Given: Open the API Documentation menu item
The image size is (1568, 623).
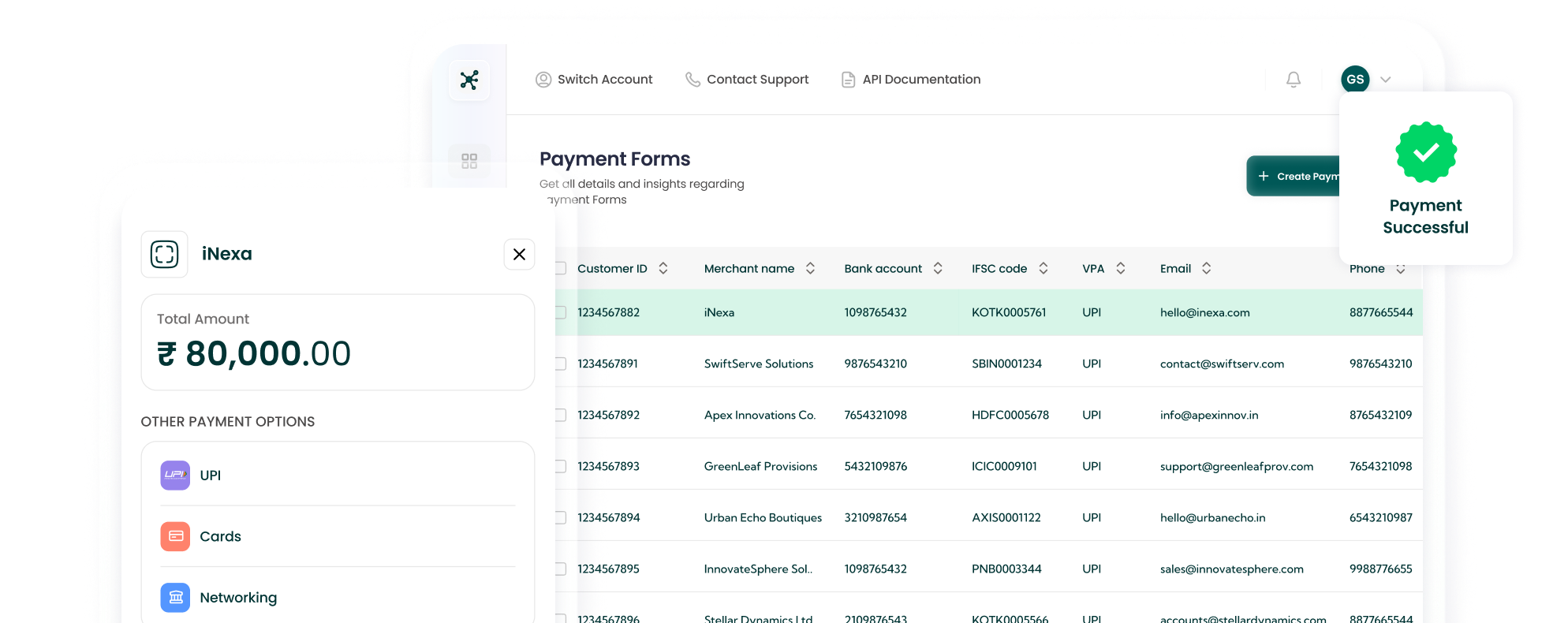Looking at the screenshot, I should (x=911, y=80).
